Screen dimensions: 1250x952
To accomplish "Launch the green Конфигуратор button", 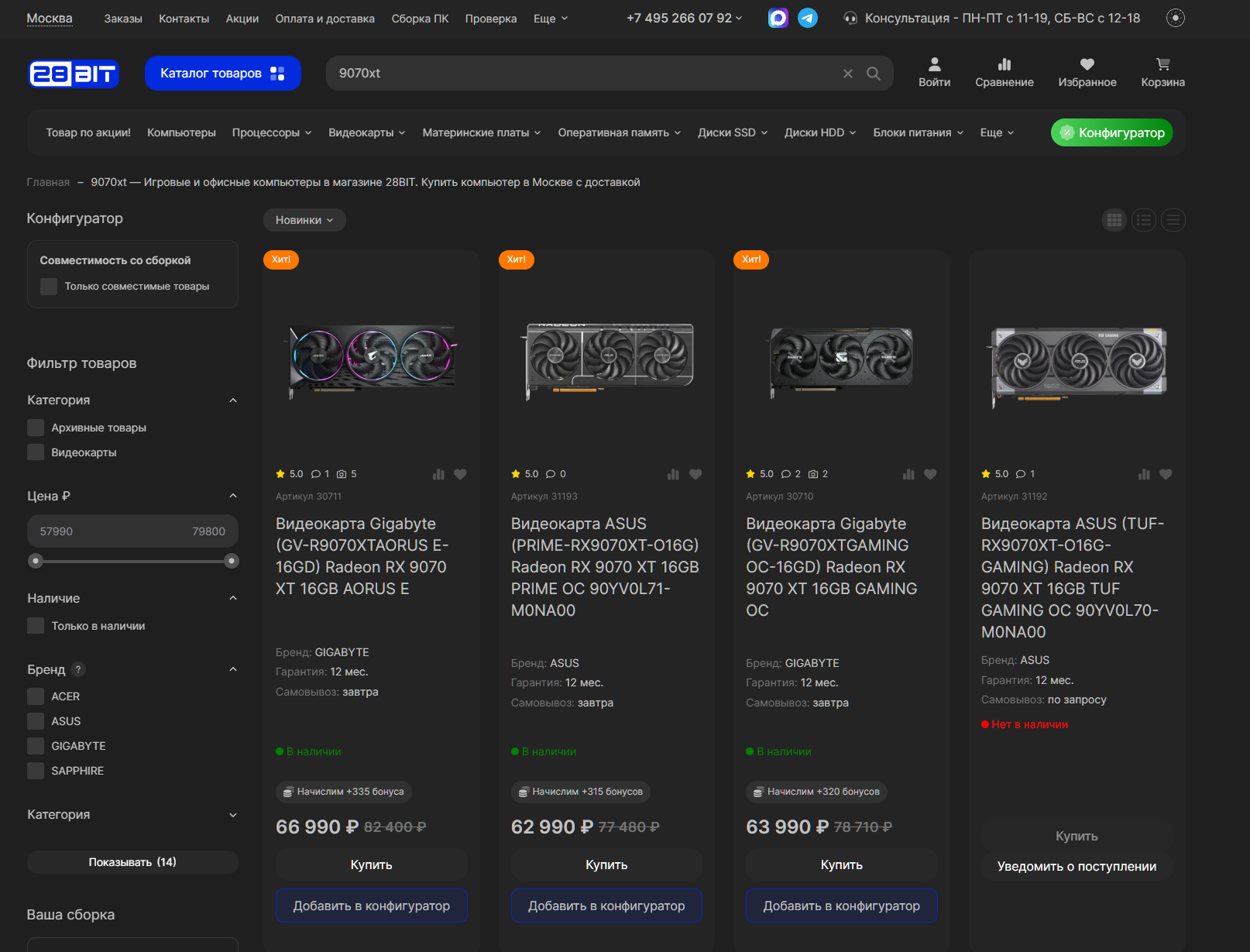I will pyautogui.click(x=1112, y=132).
